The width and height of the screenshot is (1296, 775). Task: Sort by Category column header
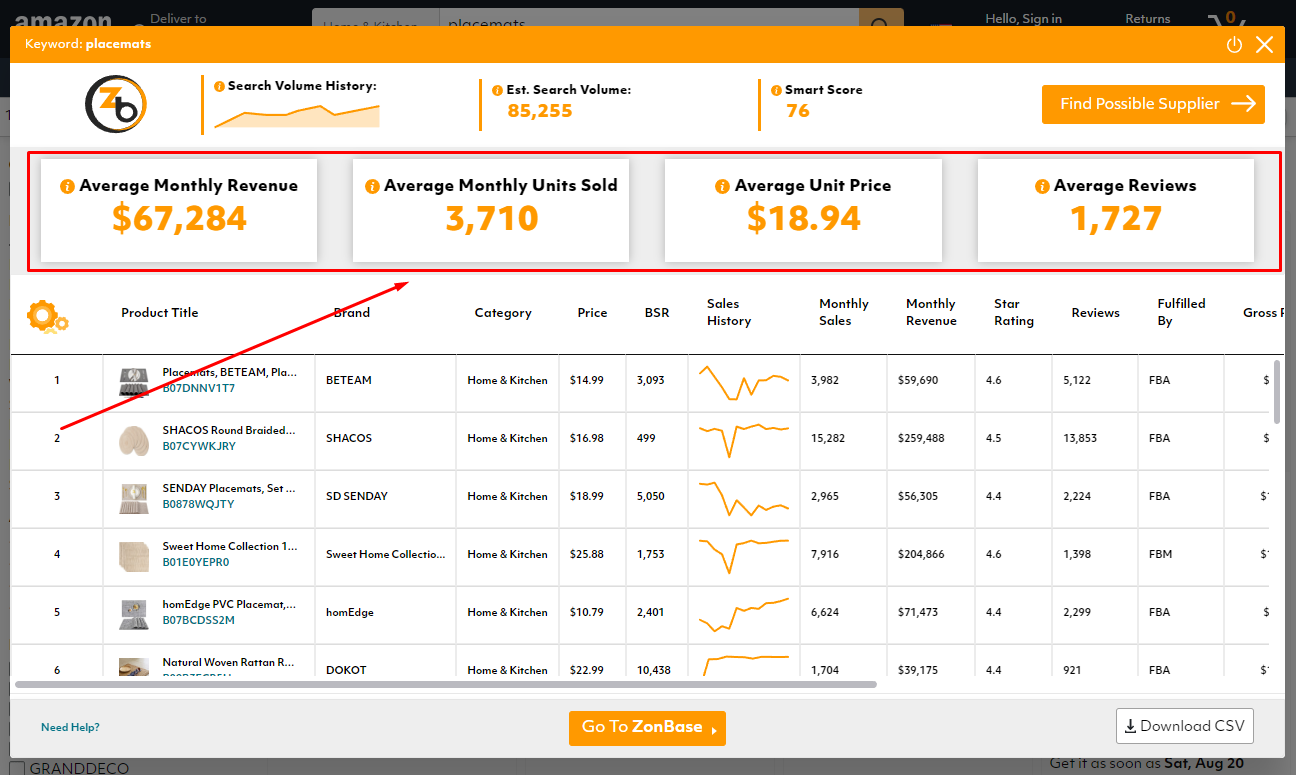pos(503,313)
